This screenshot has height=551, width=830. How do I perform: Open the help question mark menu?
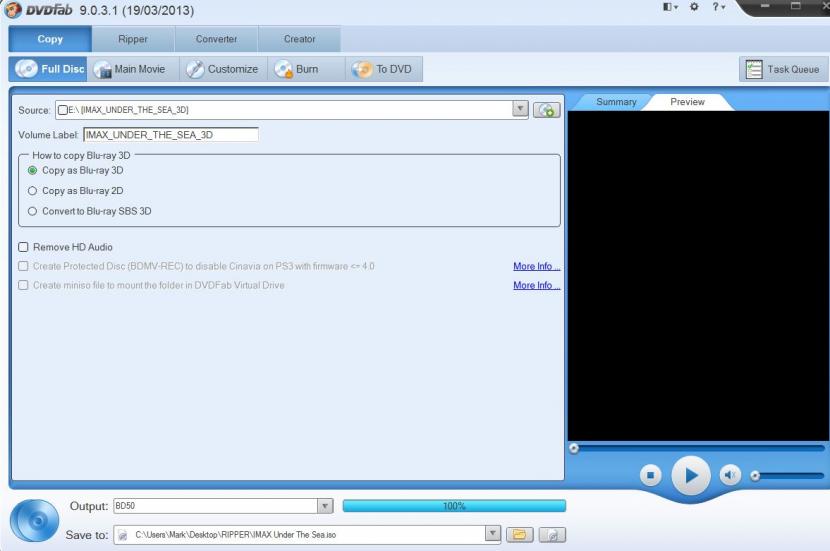pyautogui.click(x=718, y=7)
